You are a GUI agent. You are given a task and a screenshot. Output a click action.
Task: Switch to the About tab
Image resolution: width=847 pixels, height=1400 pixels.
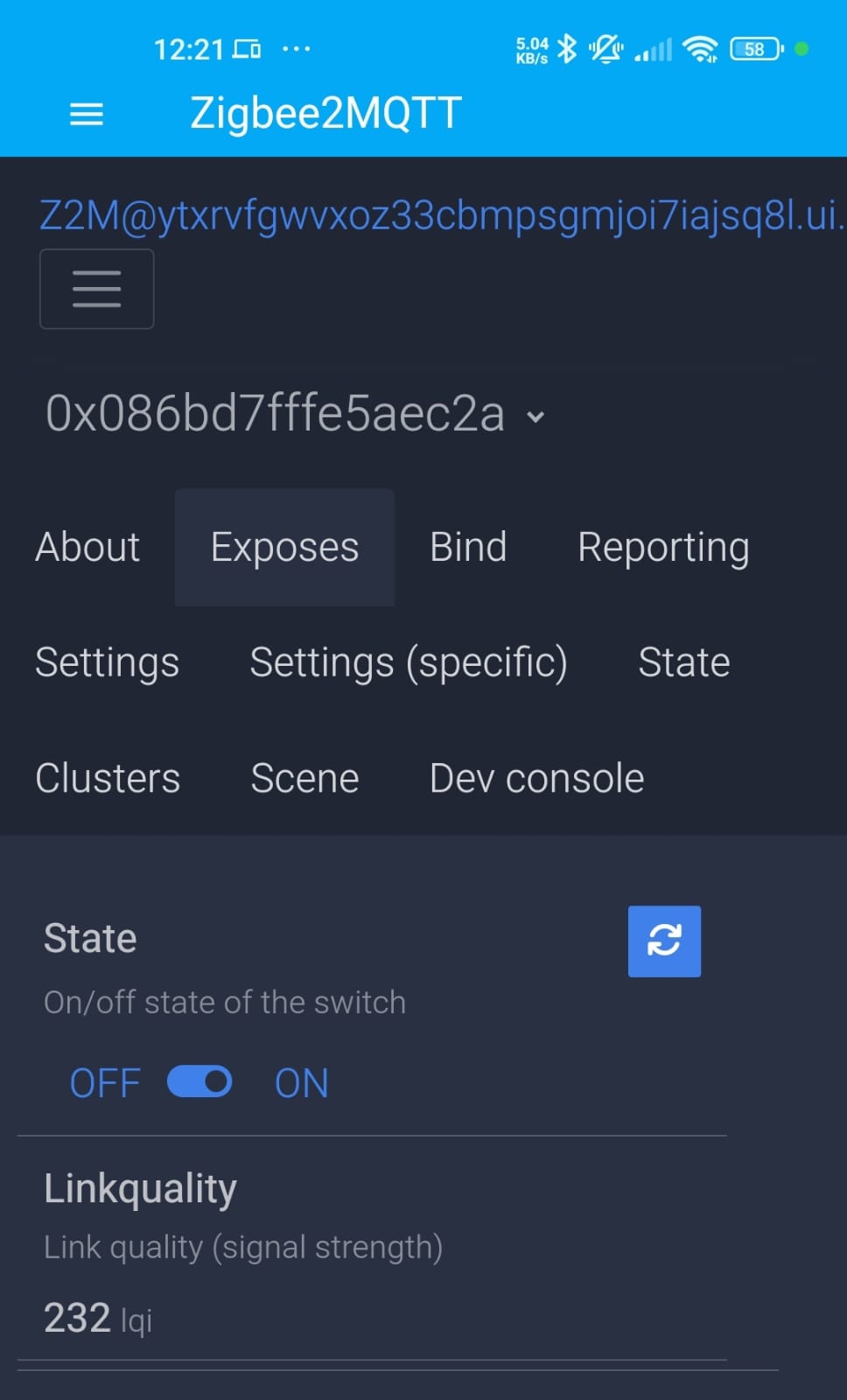point(87,548)
